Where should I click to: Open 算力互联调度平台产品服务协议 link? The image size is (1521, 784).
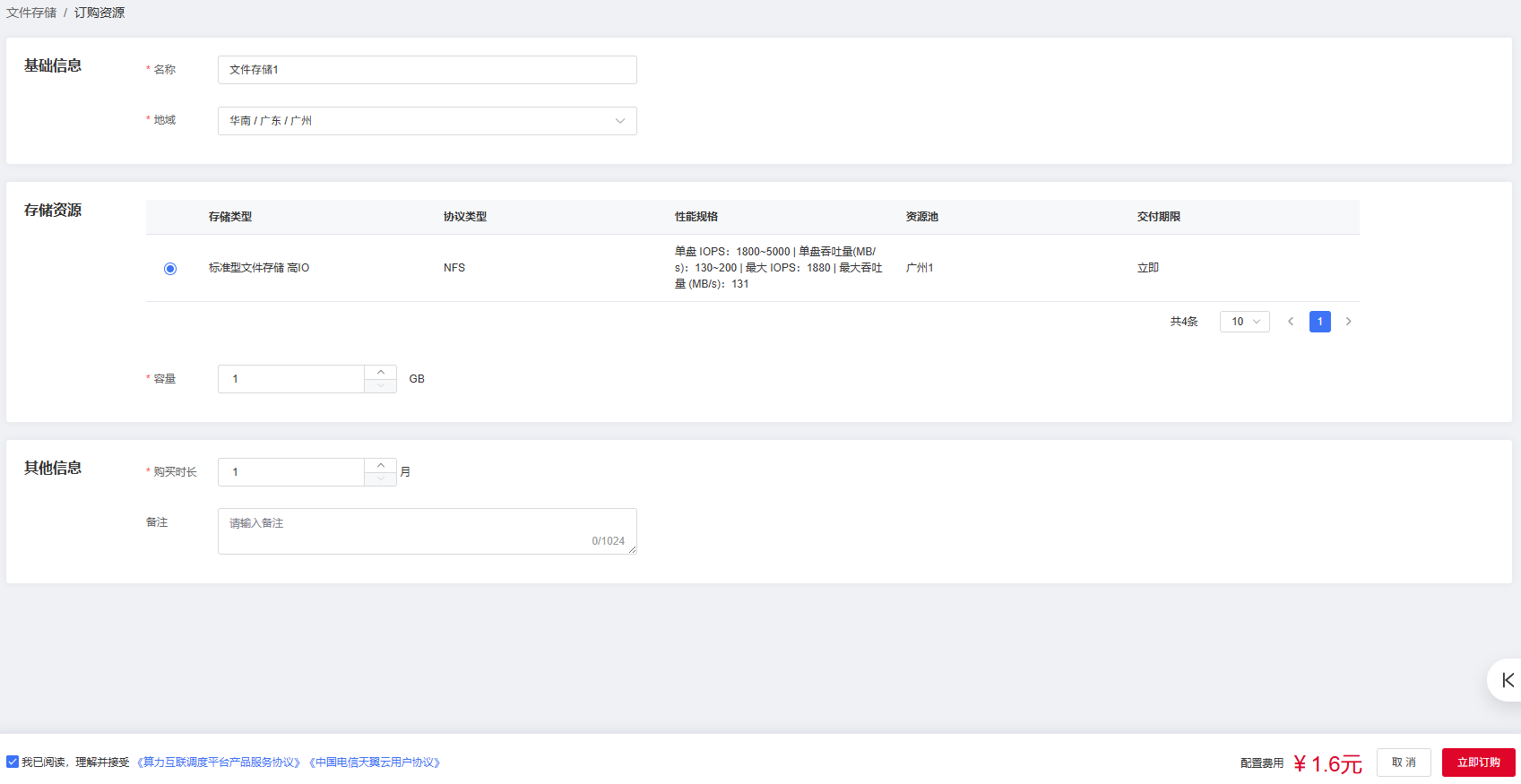click(219, 762)
